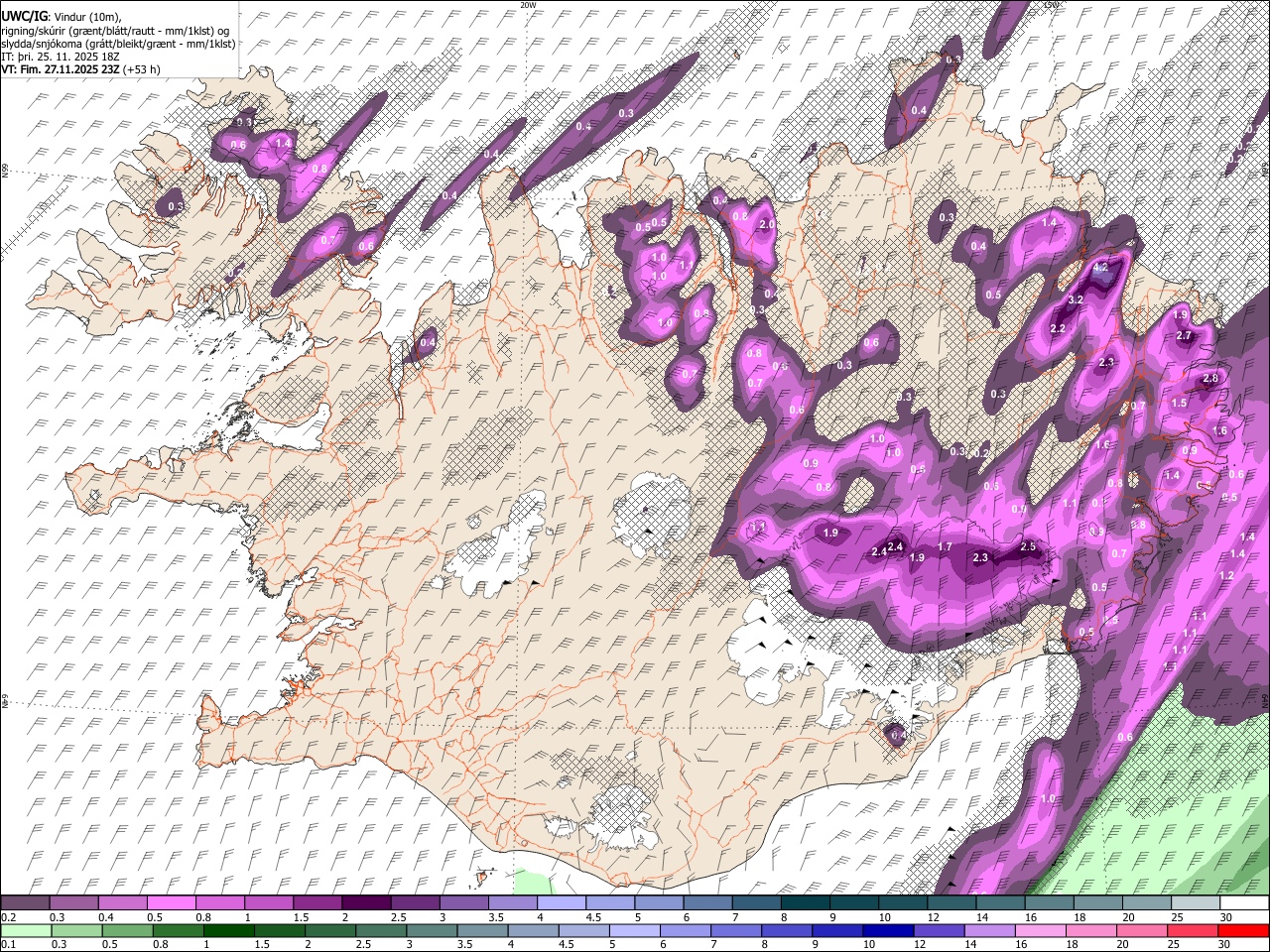Viewport: 1270px width, 952px height.
Task: Select the dark teal 8 swatch in the upper legend row
Action: click(804, 902)
